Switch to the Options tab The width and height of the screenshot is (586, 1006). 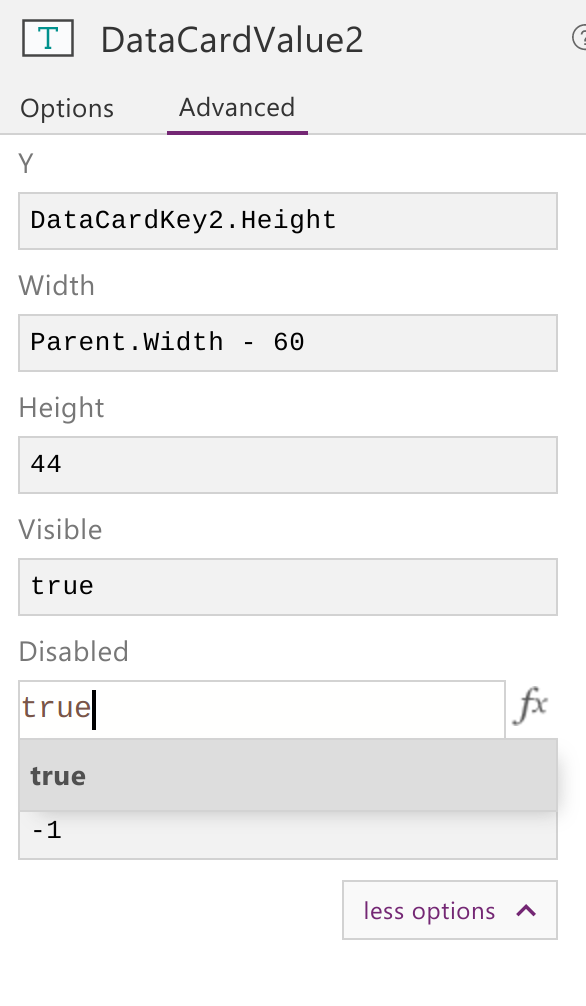pyautogui.click(x=67, y=108)
